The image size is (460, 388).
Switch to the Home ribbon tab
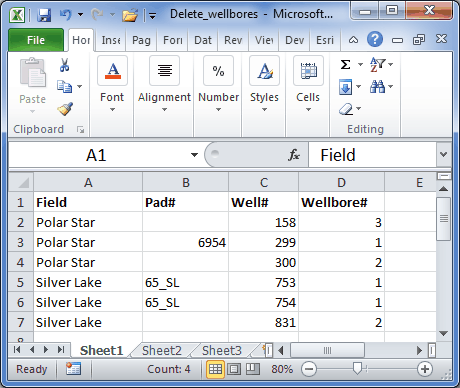81,40
